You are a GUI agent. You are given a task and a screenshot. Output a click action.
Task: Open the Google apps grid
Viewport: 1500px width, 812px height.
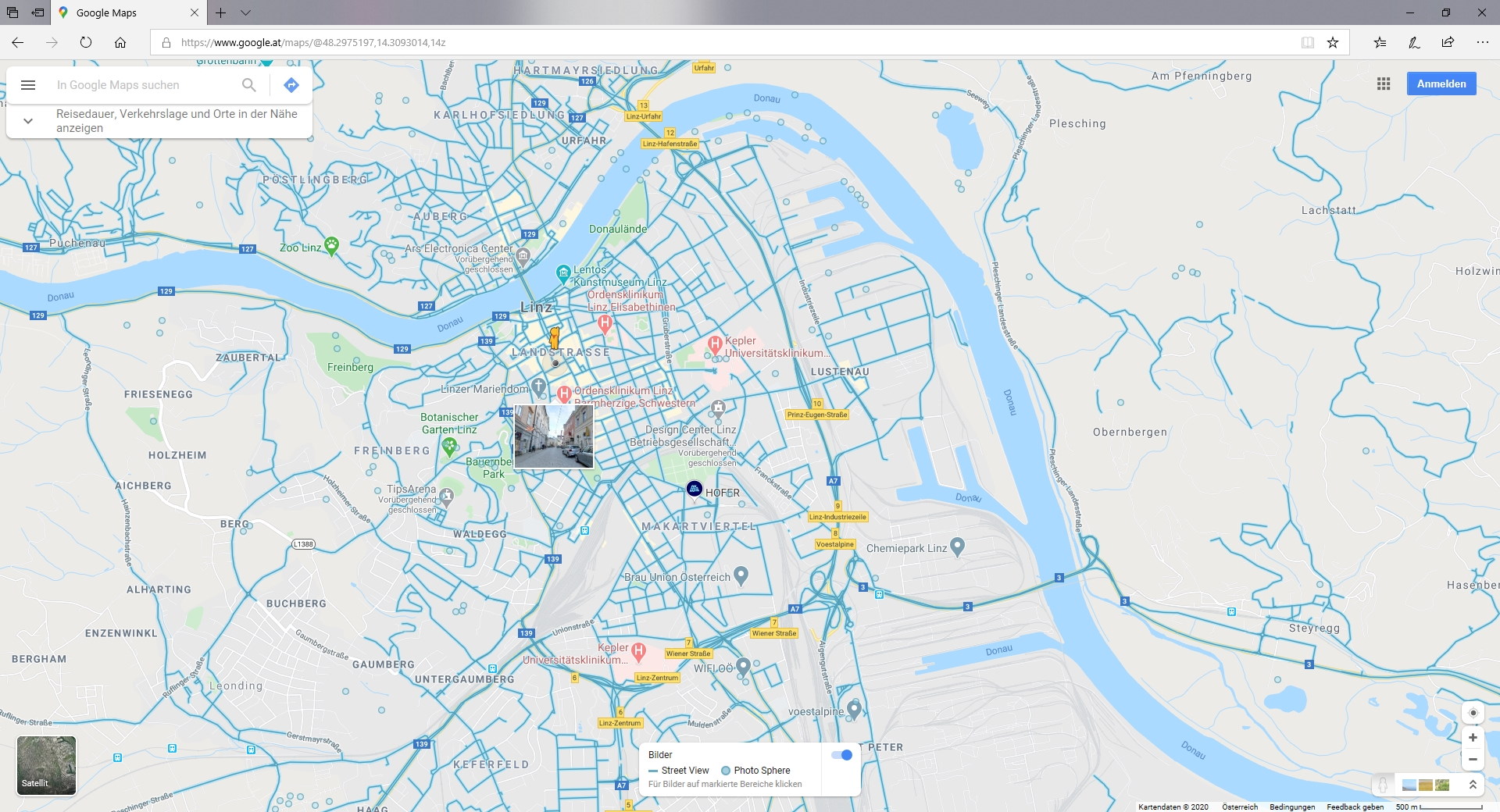(1384, 84)
